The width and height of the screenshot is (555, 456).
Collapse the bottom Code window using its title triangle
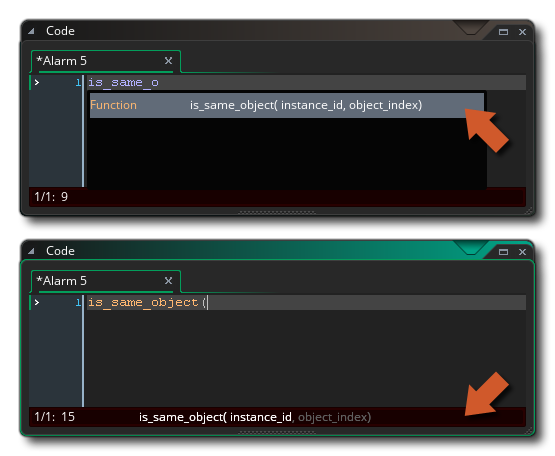[32, 251]
